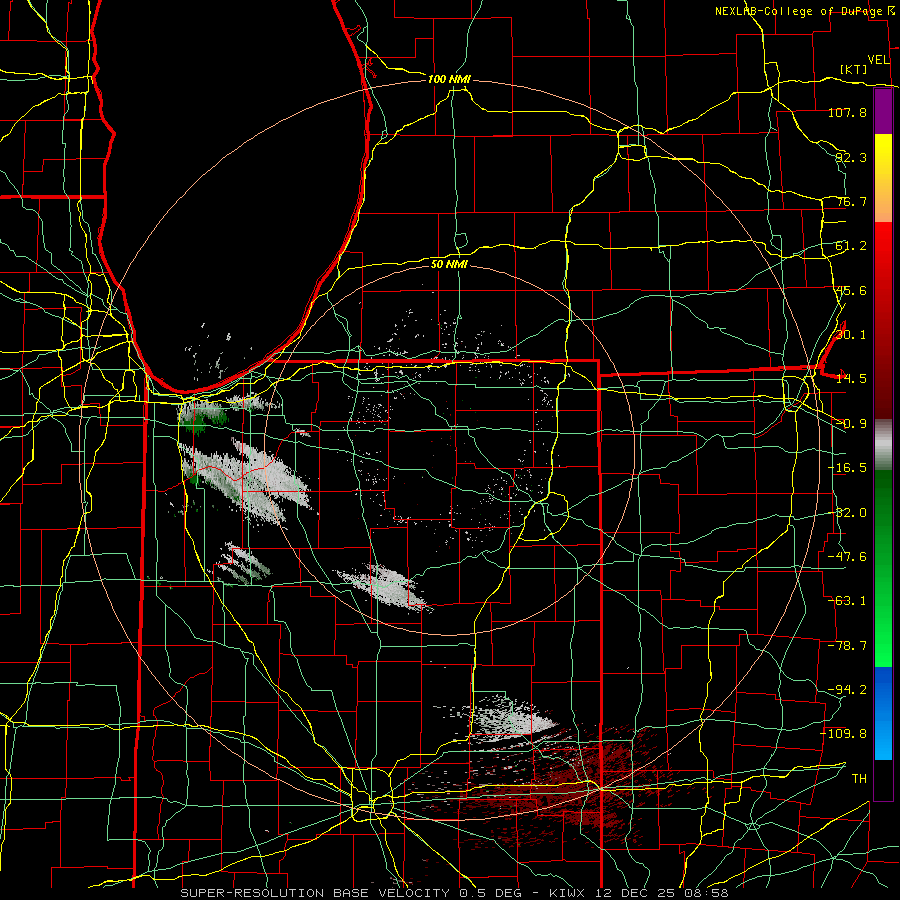Click the TH label on the legend
The height and width of the screenshot is (900, 900).
point(859,779)
